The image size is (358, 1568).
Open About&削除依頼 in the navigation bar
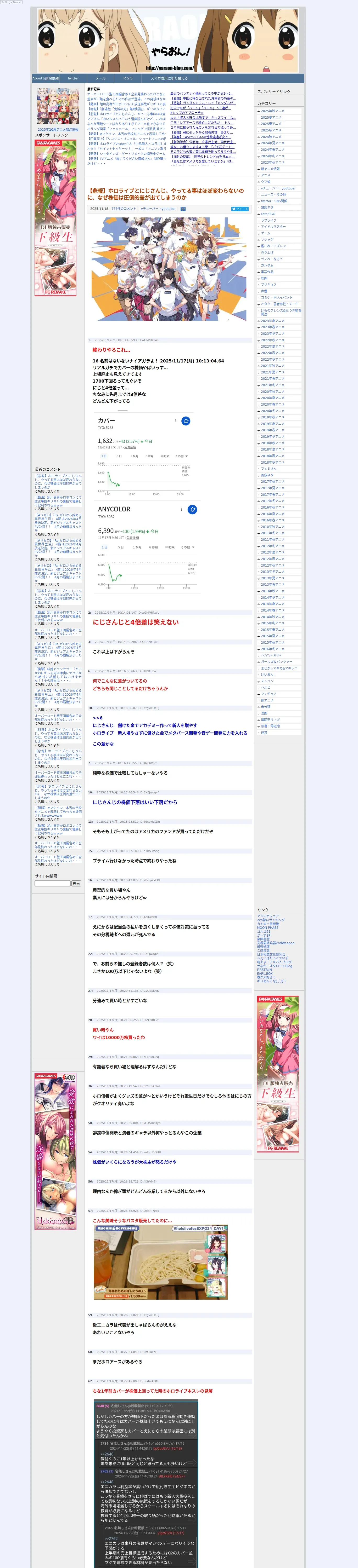coord(46,78)
